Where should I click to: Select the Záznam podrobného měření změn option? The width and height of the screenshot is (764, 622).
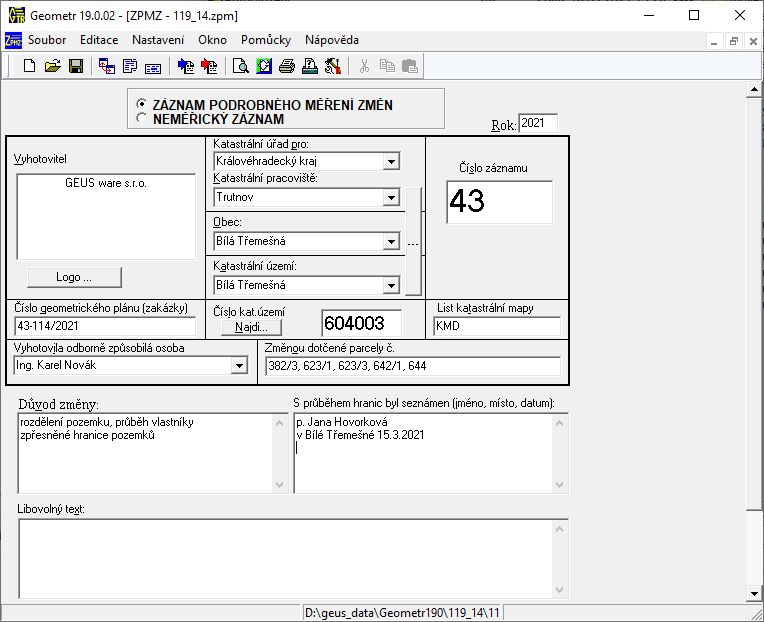click(142, 104)
